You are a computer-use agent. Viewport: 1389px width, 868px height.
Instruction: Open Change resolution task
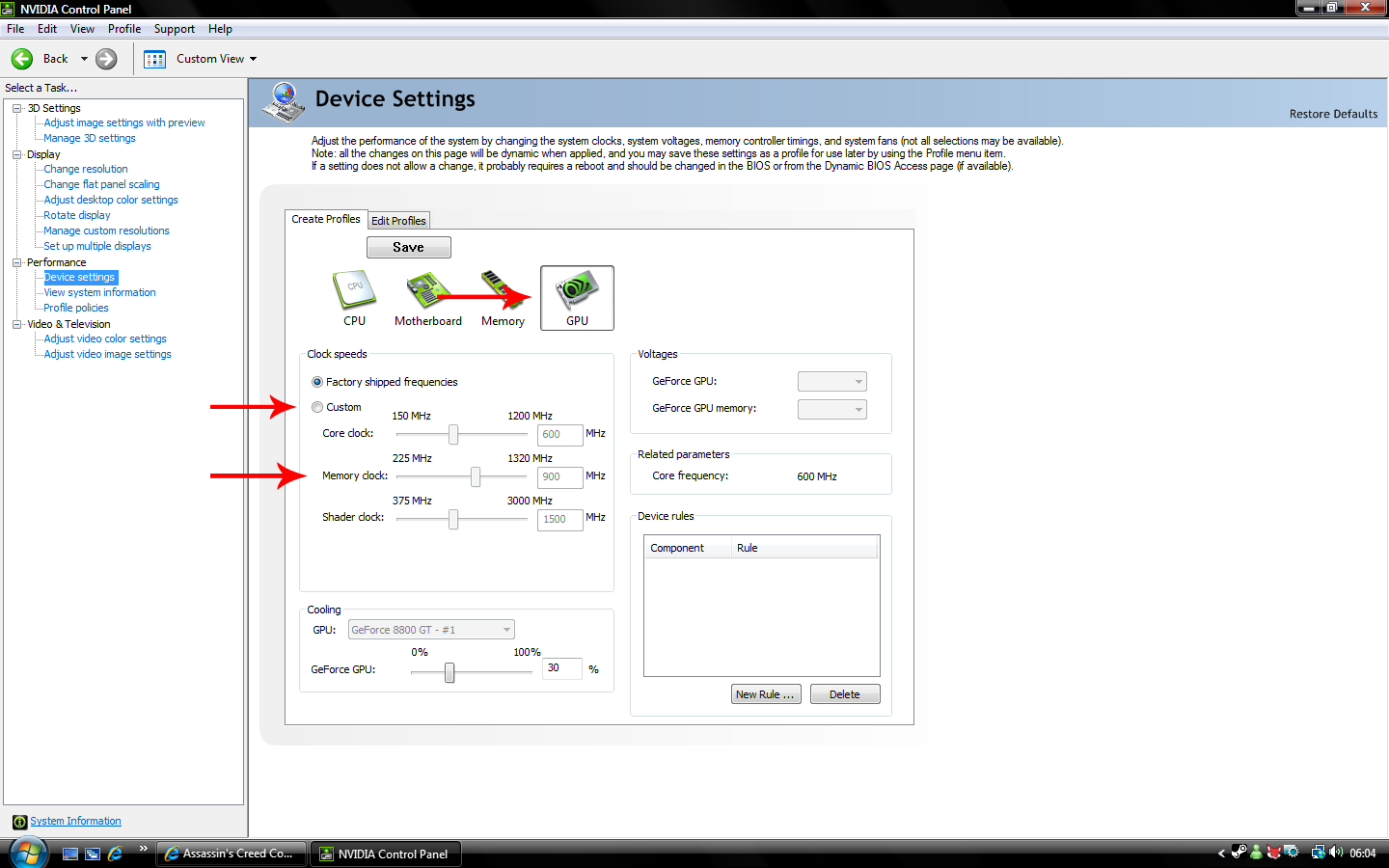[x=86, y=169]
